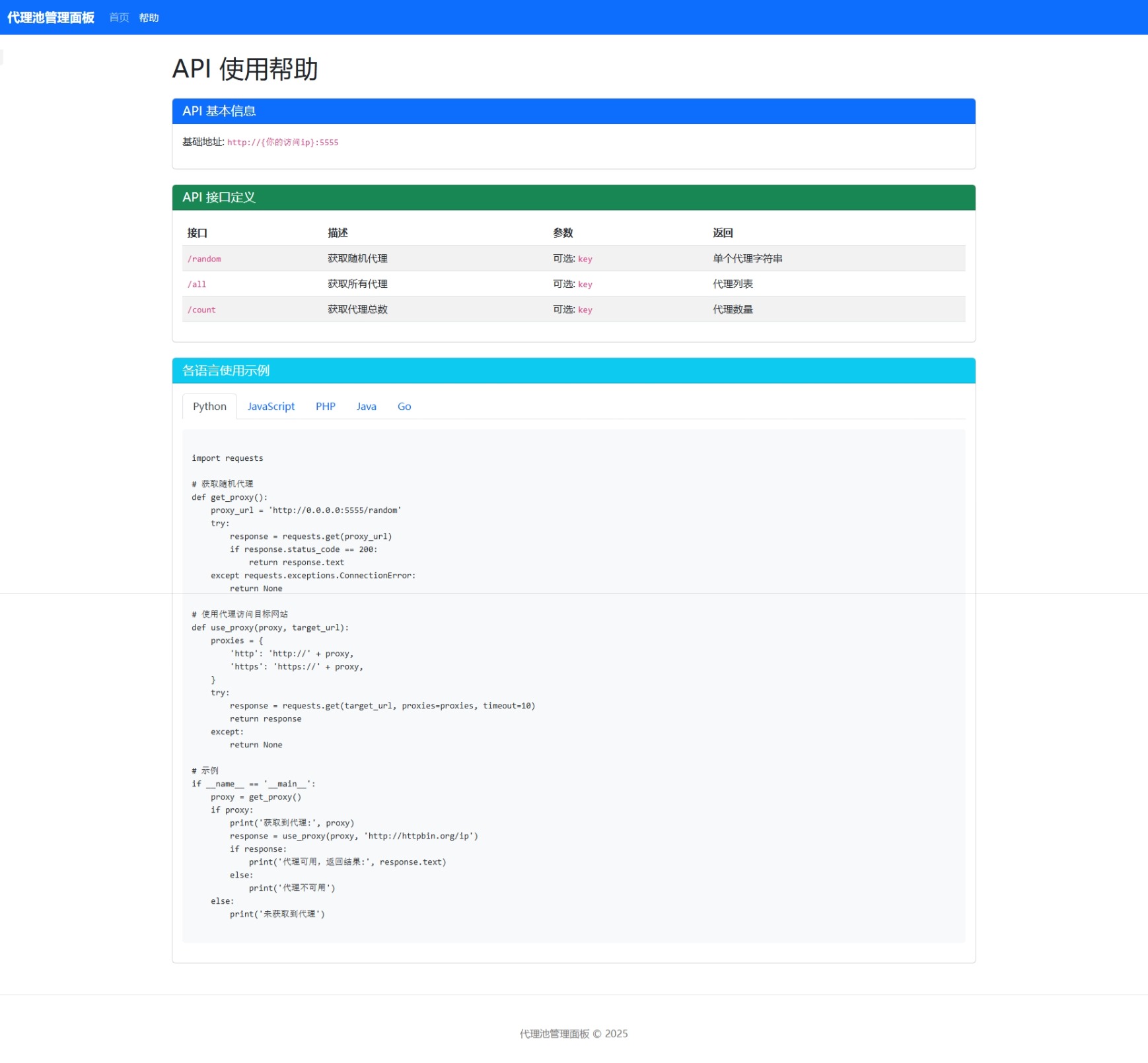Click the API 基本信息 card header
The height and width of the screenshot is (1063, 1148).
[573, 112]
